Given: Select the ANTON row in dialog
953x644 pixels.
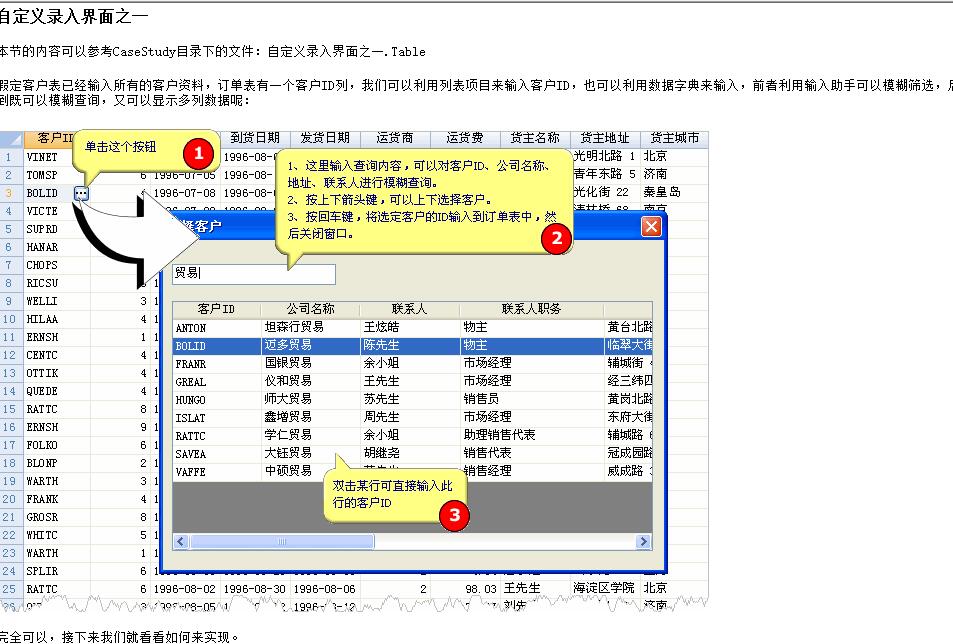Looking at the screenshot, I should click(413, 328).
